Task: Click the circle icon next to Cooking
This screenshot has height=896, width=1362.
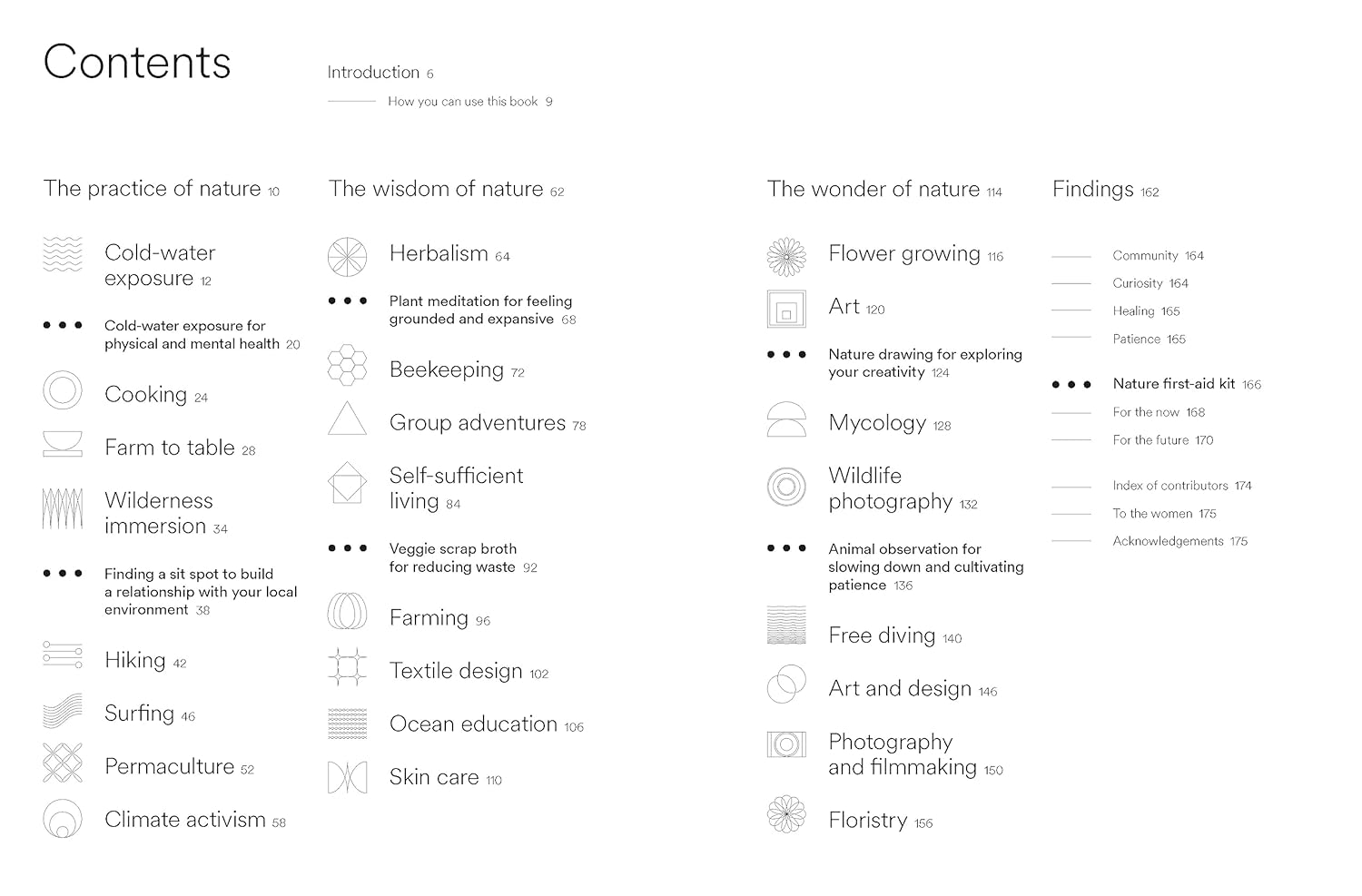Action: [x=63, y=391]
